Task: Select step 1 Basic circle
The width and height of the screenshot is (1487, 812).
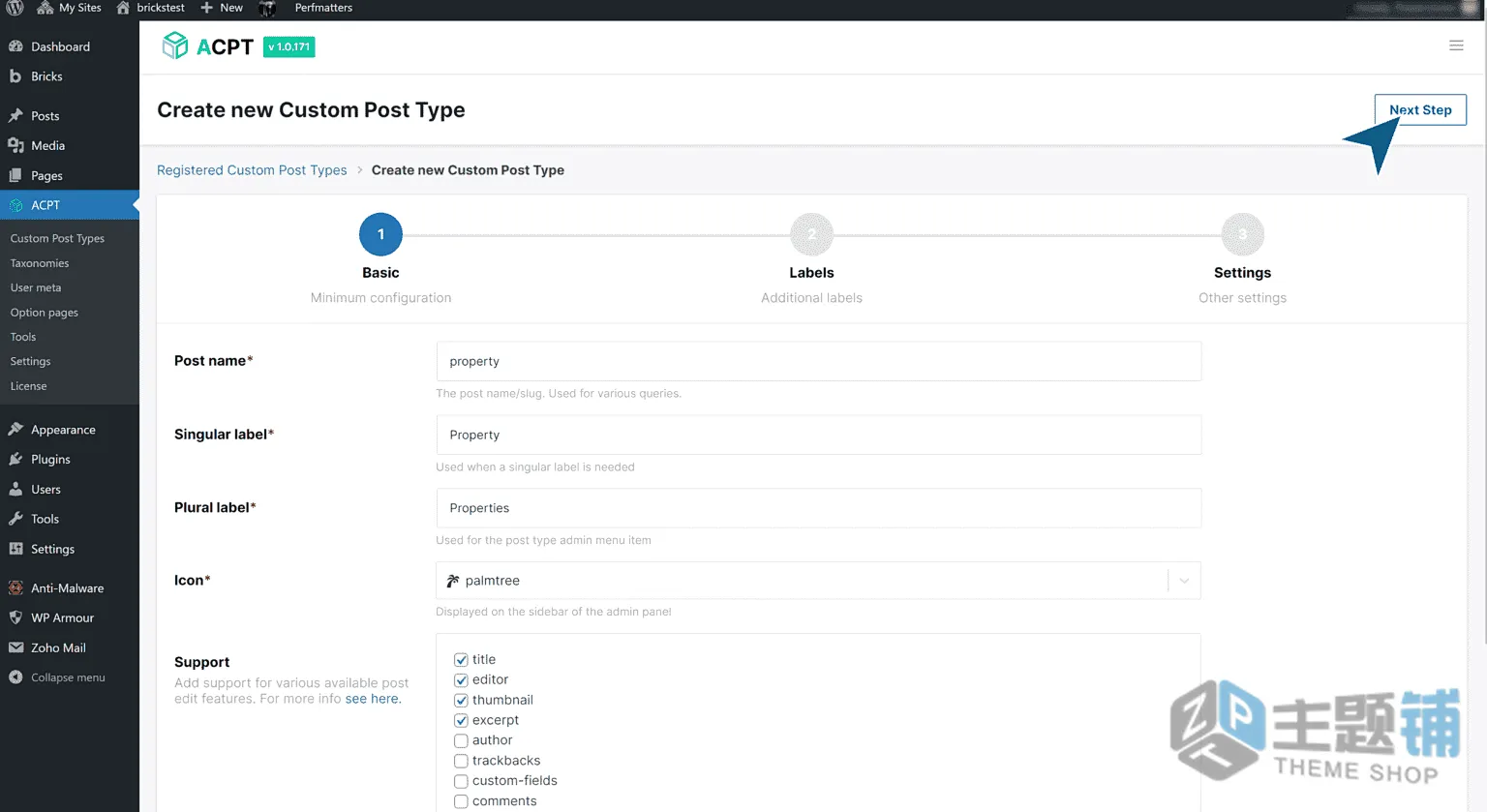Action: tap(380, 234)
